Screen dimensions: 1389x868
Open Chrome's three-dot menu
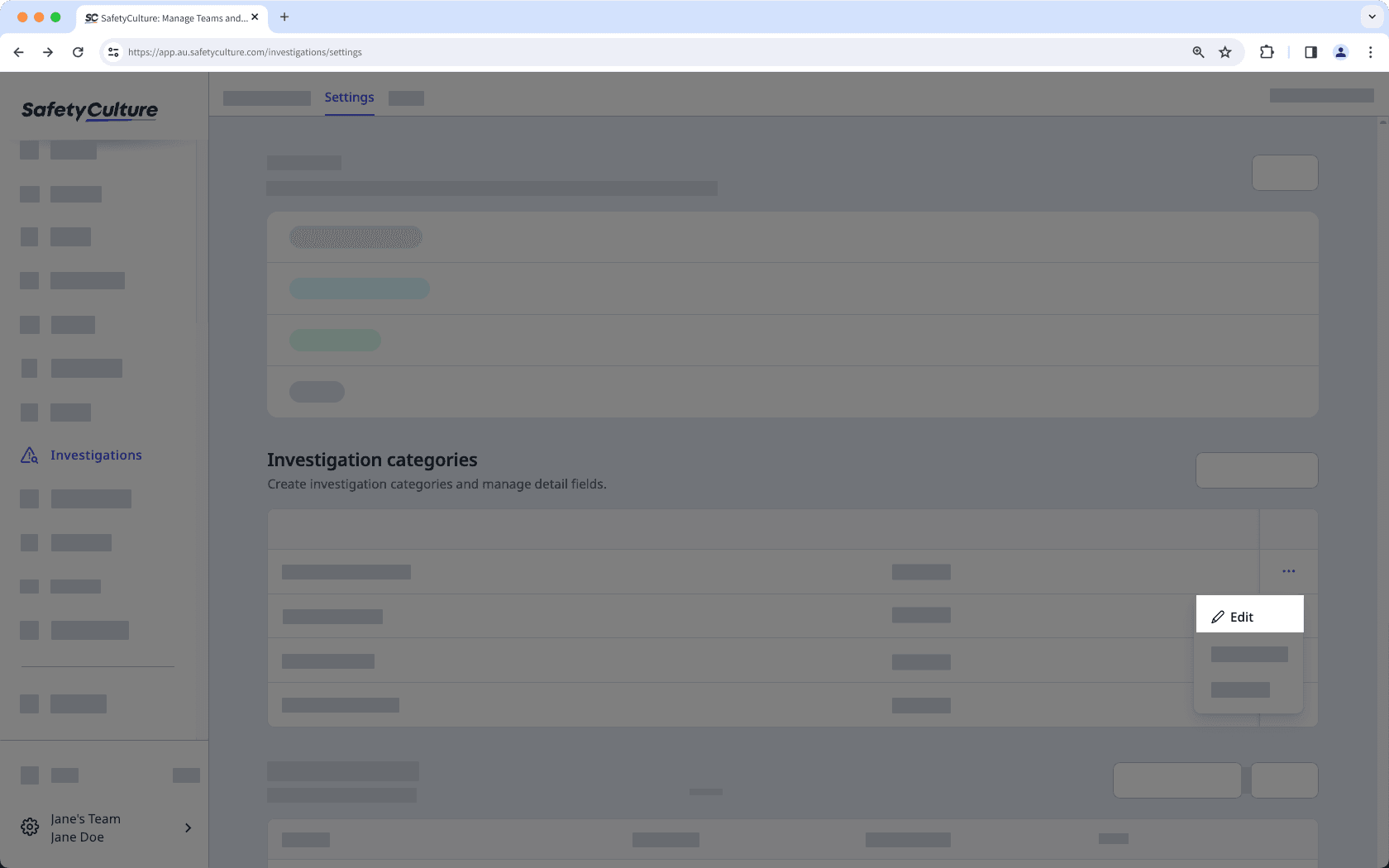1370,51
